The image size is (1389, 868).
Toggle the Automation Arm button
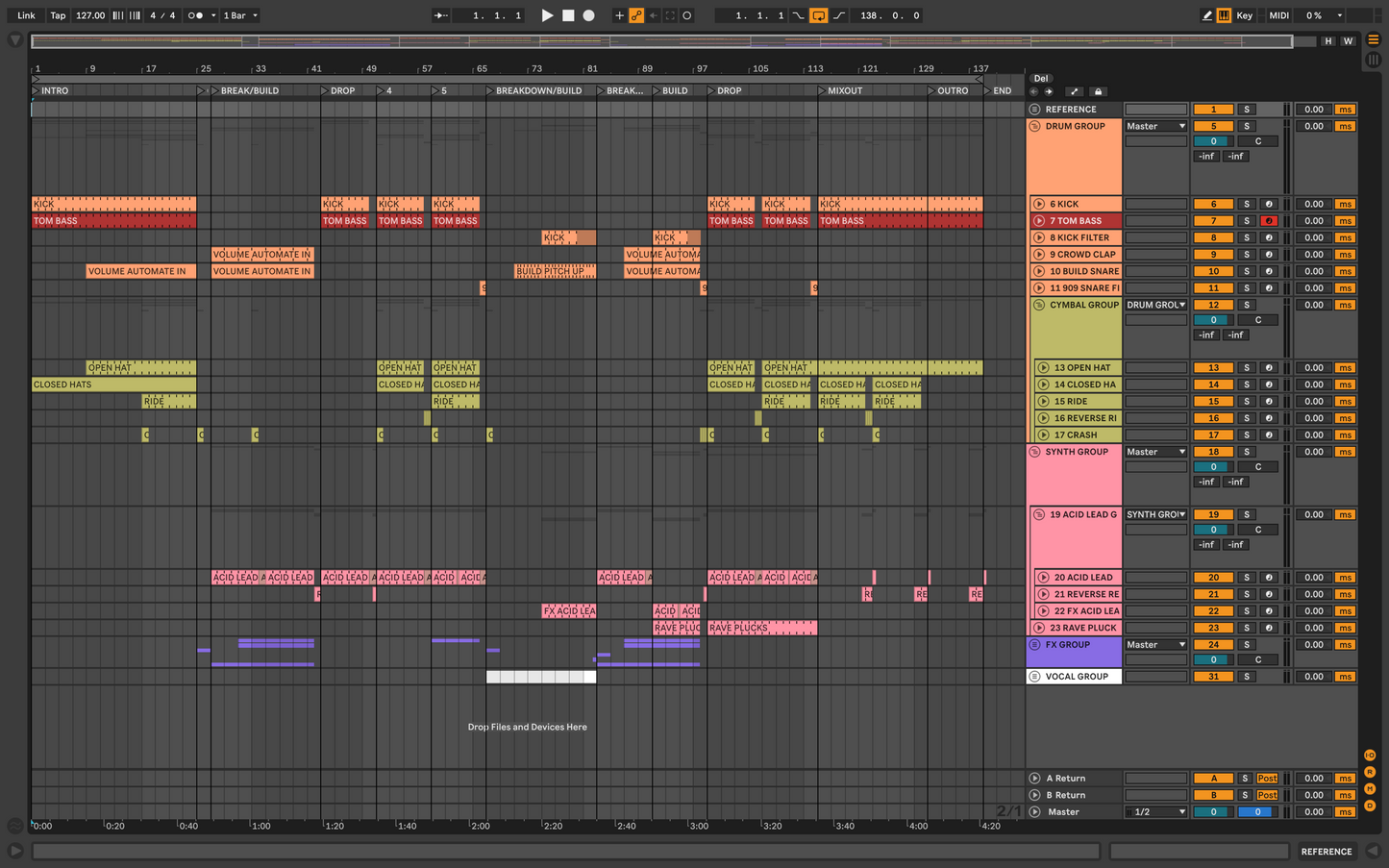(x=636, y=15)
